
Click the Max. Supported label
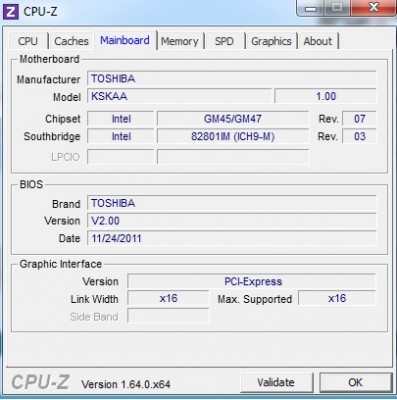(x=255, y=299)
